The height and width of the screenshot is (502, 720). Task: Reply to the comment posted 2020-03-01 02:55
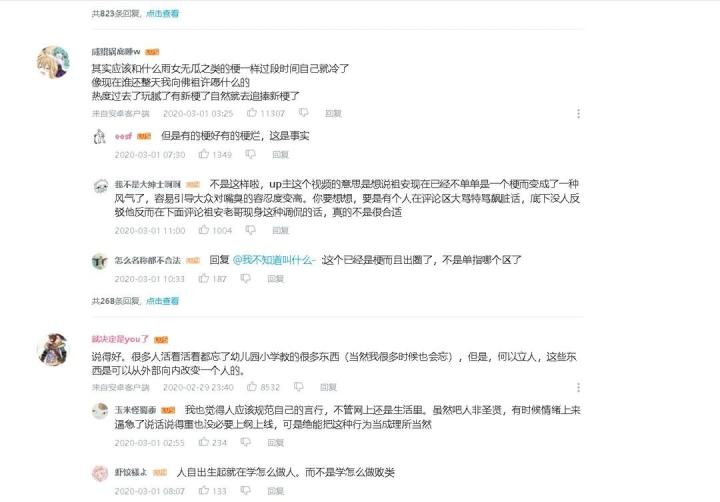[x=276, y=442]
